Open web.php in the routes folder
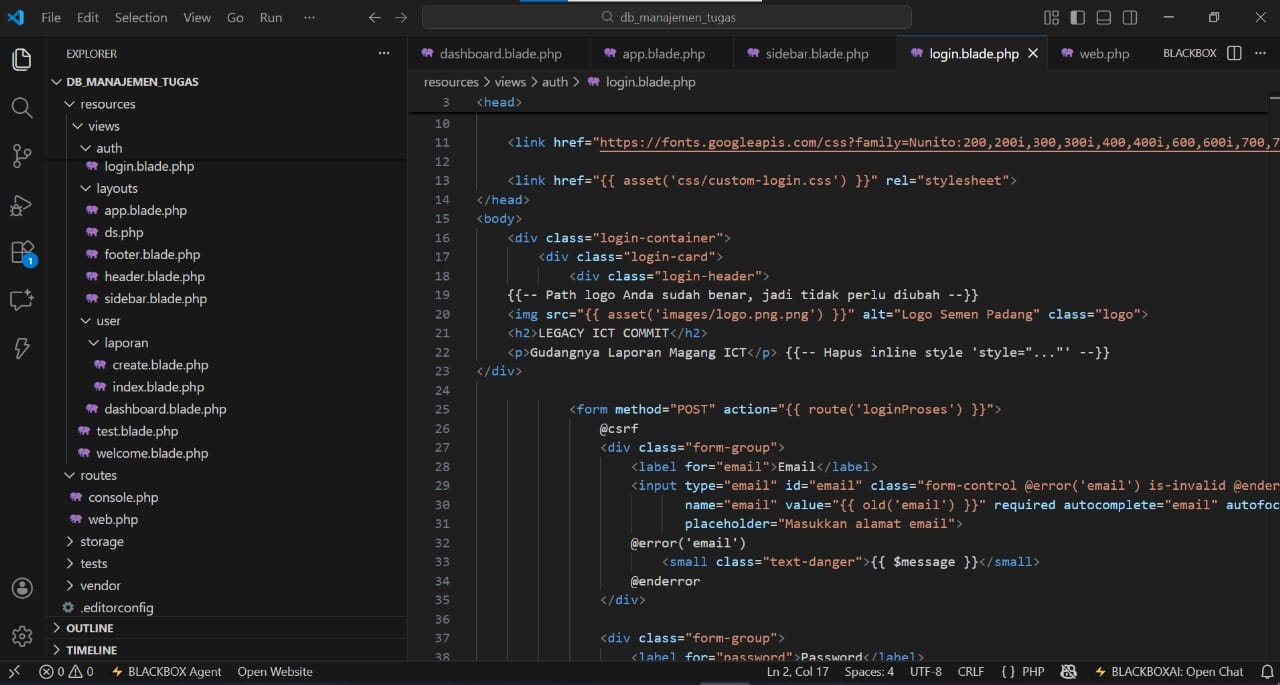 pos(113,519)
